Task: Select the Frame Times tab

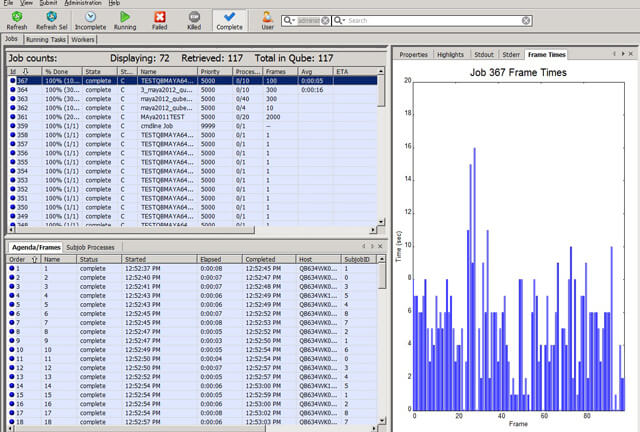Action: tap(546, 54)
